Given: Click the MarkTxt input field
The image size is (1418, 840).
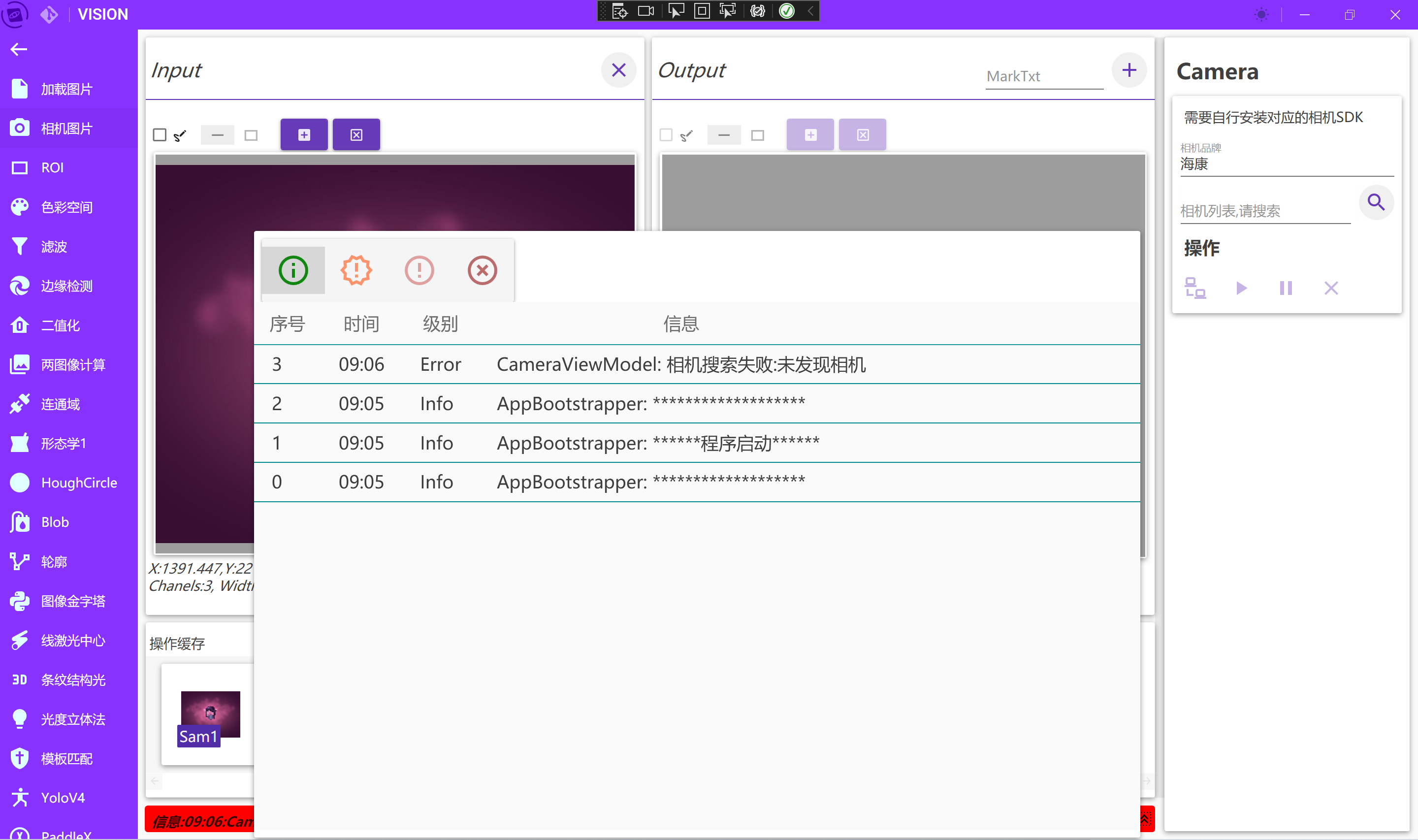Looking at the screenshot, I should pyautogui.click(x=1043, y=76).
